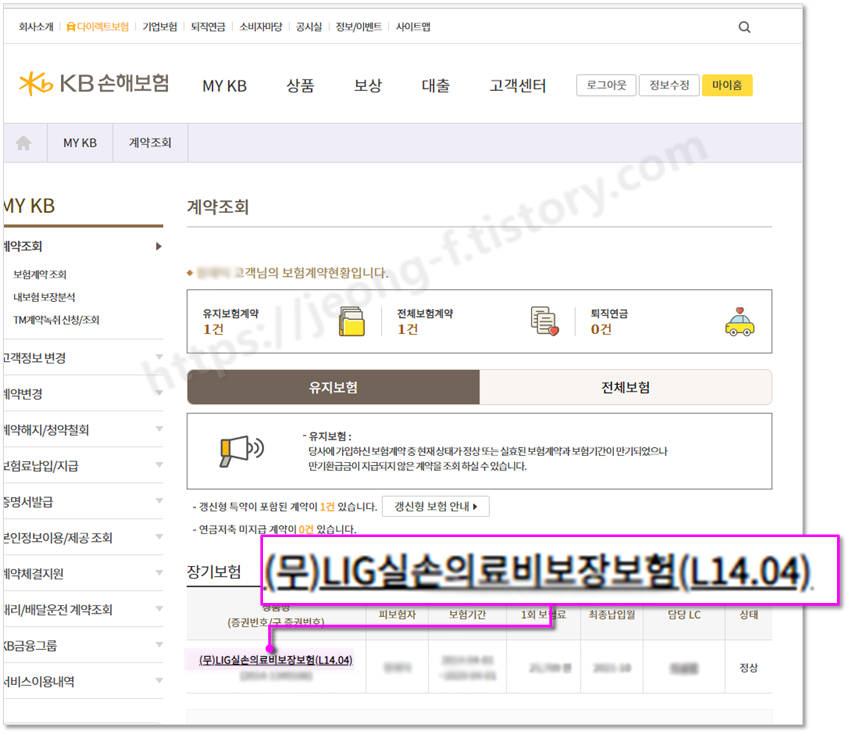Open the 대출 main menu
This screenshot has height=734, width=848.
click(x=435, y=85)
